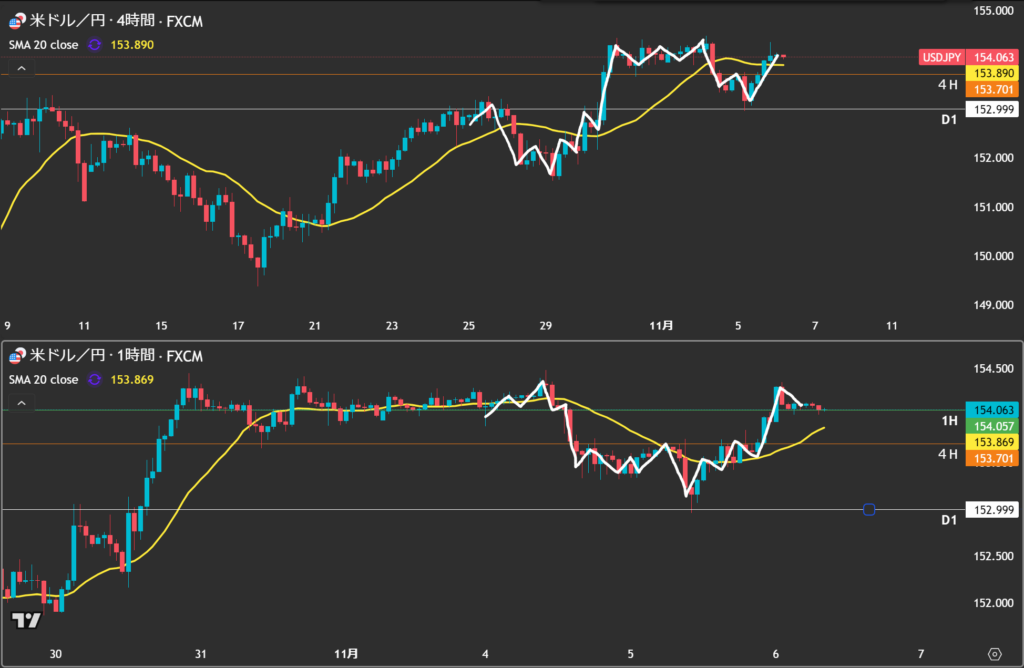The width and height of the screenshot is (1024, 668).
Task: Select the blue square handle on D1 line
Action: coord(868,510)
